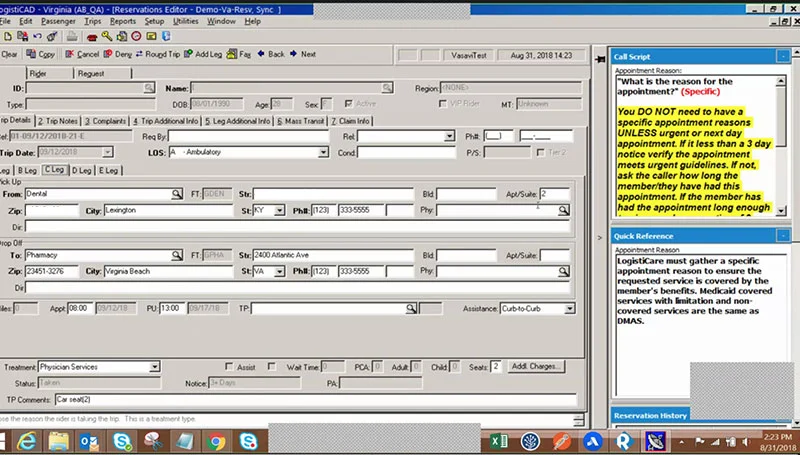
Task: Click the red clock circle toolbar icon
Action: pos(136,36)
